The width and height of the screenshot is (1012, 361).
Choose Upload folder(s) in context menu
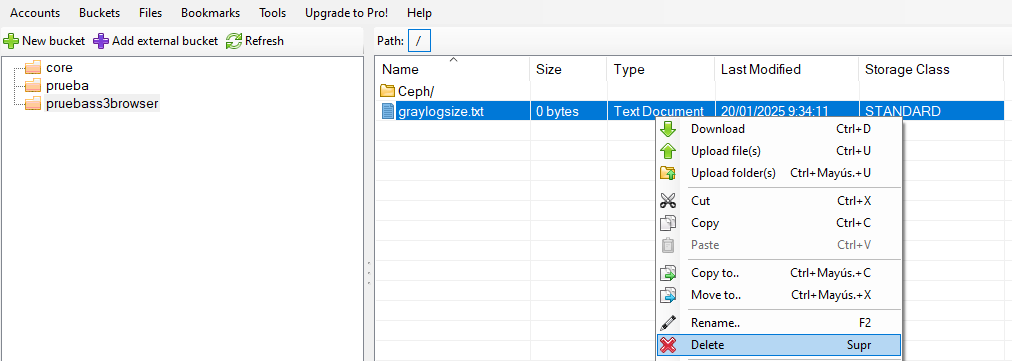click(x=778, y=173)
